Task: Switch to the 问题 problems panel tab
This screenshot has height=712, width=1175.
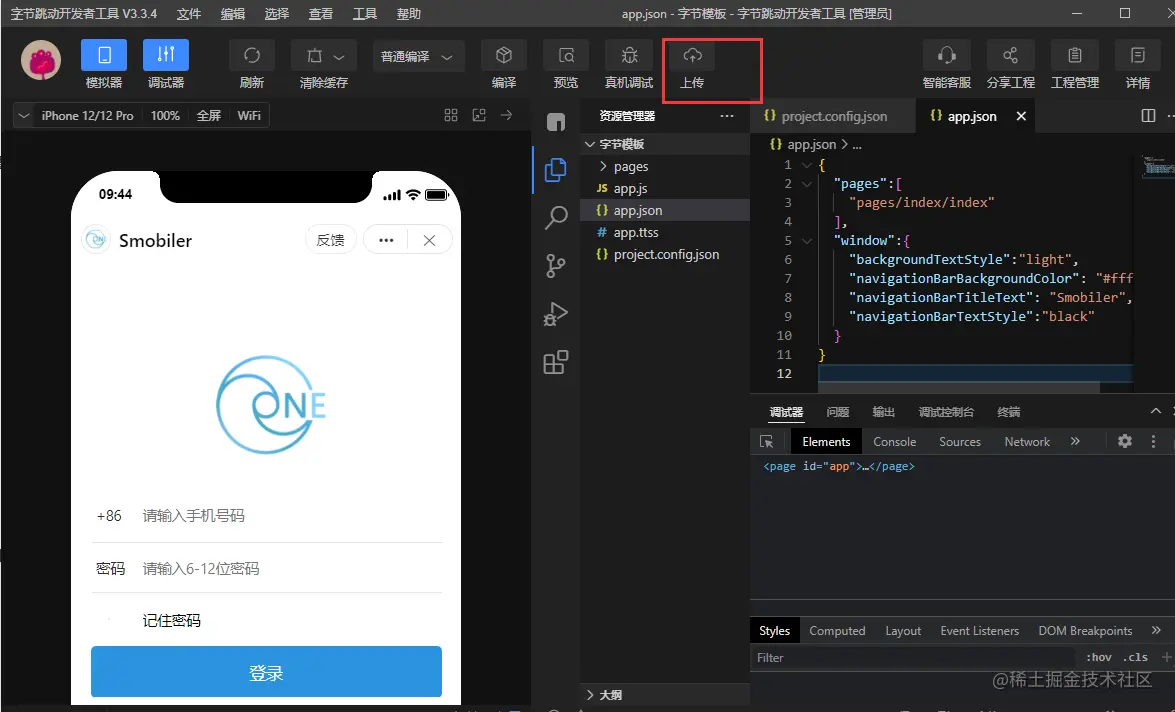Action: click(x=838, y=411)
